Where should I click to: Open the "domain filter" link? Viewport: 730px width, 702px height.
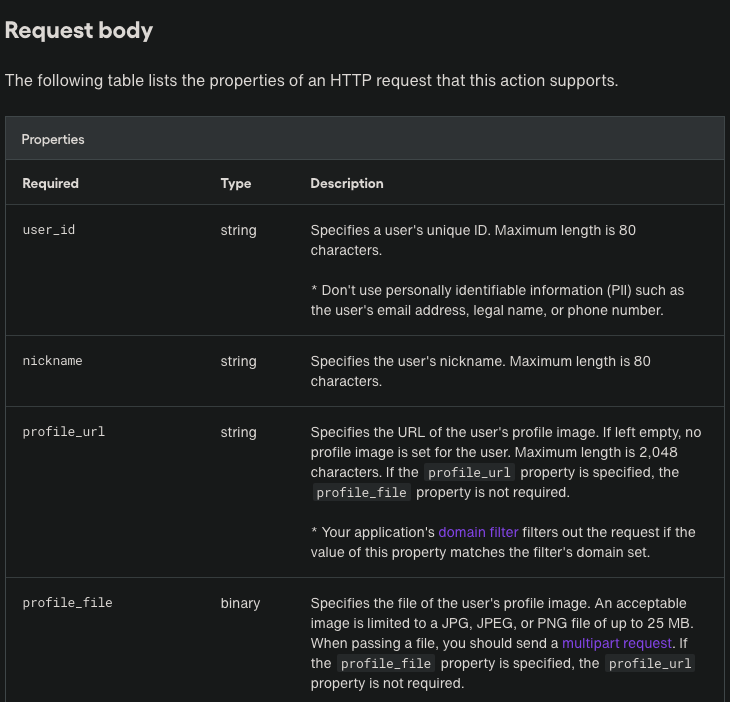pyautogui.click(x=478, y=532)
